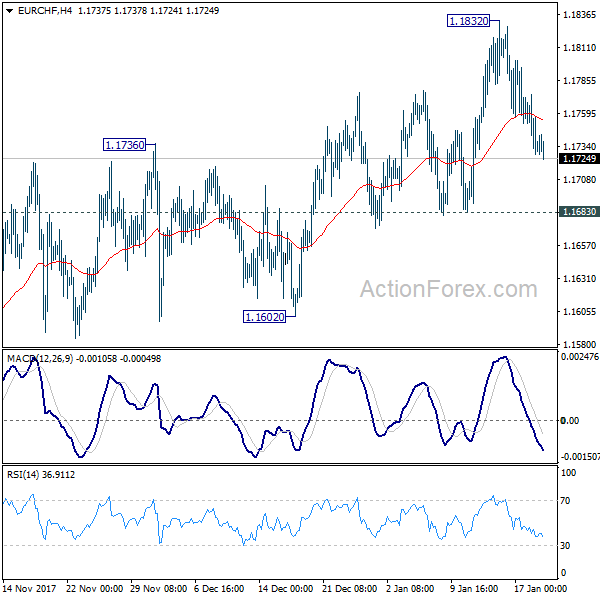Click the 1.18365 price axis value
This screenshot has width=600, height=600.
point(579,15)
